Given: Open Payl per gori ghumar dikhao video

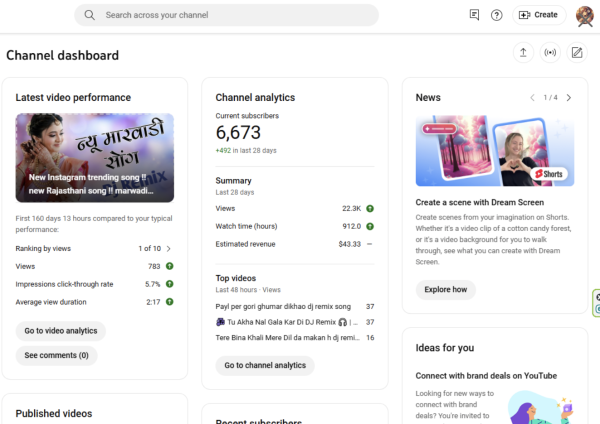Looking at the screenshot, I should (286, 306).
